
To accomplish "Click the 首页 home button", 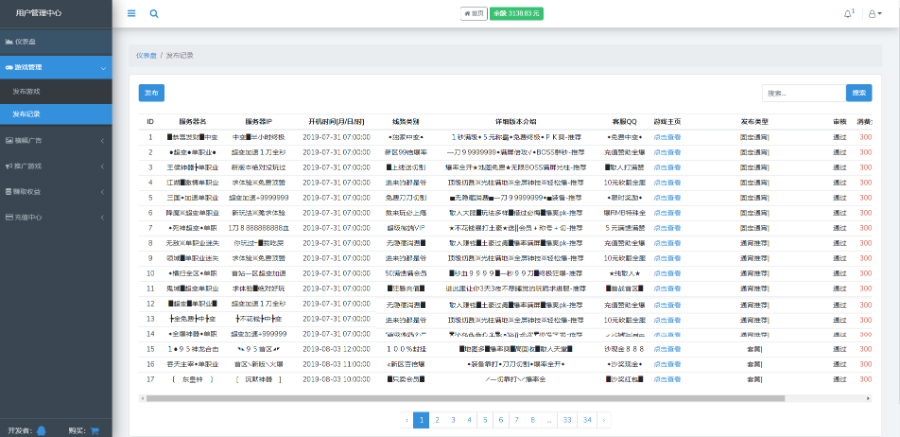I will pos(474,13).
